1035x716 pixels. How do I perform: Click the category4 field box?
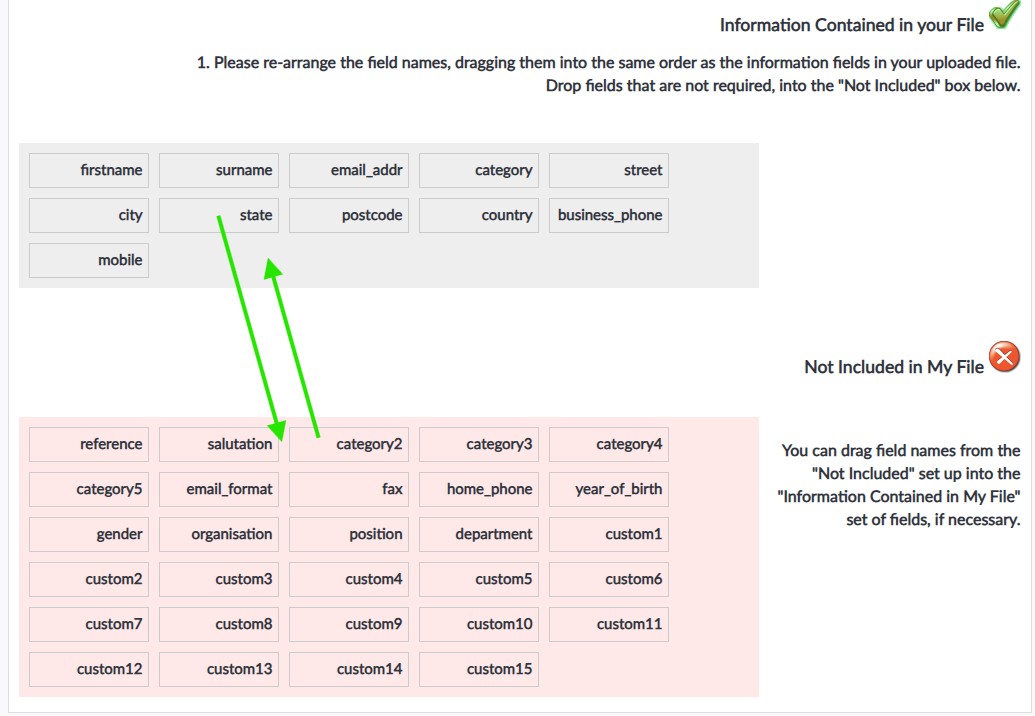[x=609, y=444]
